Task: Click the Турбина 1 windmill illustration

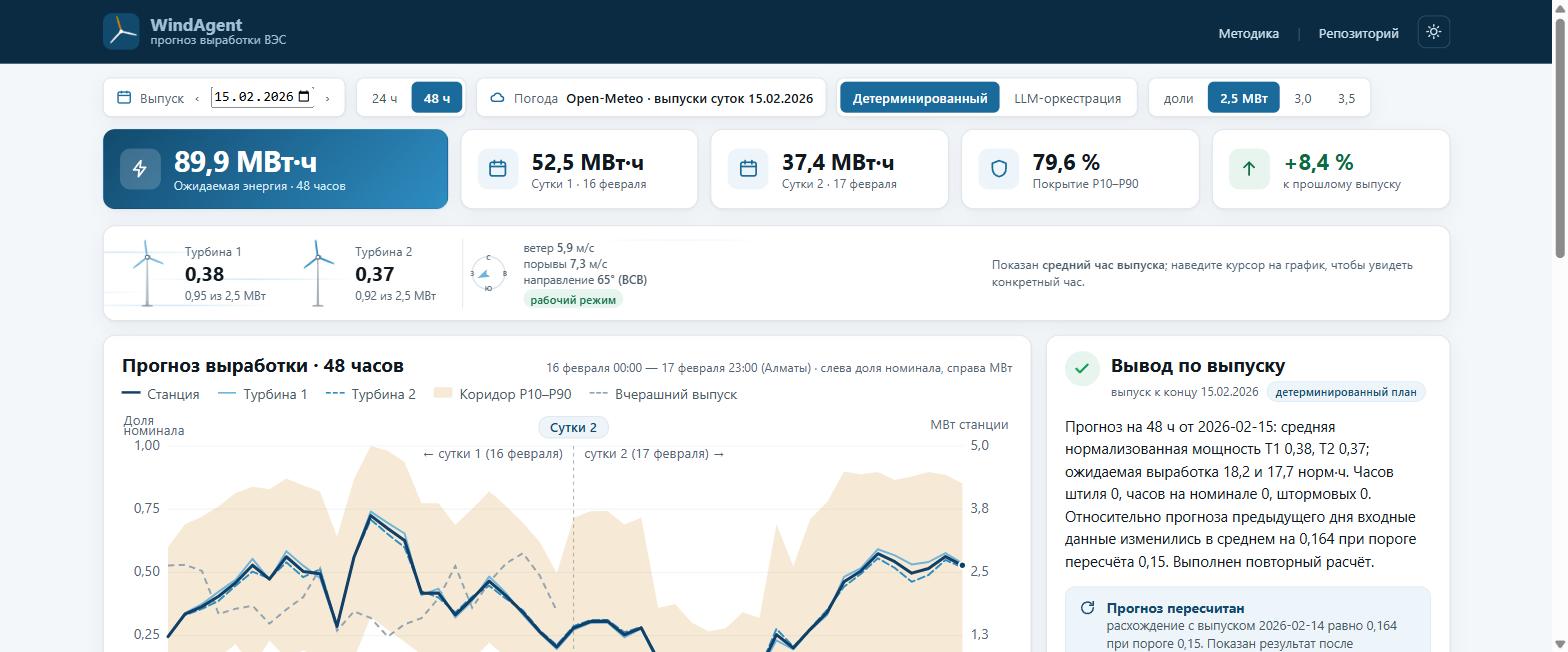Action: [x=147, y=273]
